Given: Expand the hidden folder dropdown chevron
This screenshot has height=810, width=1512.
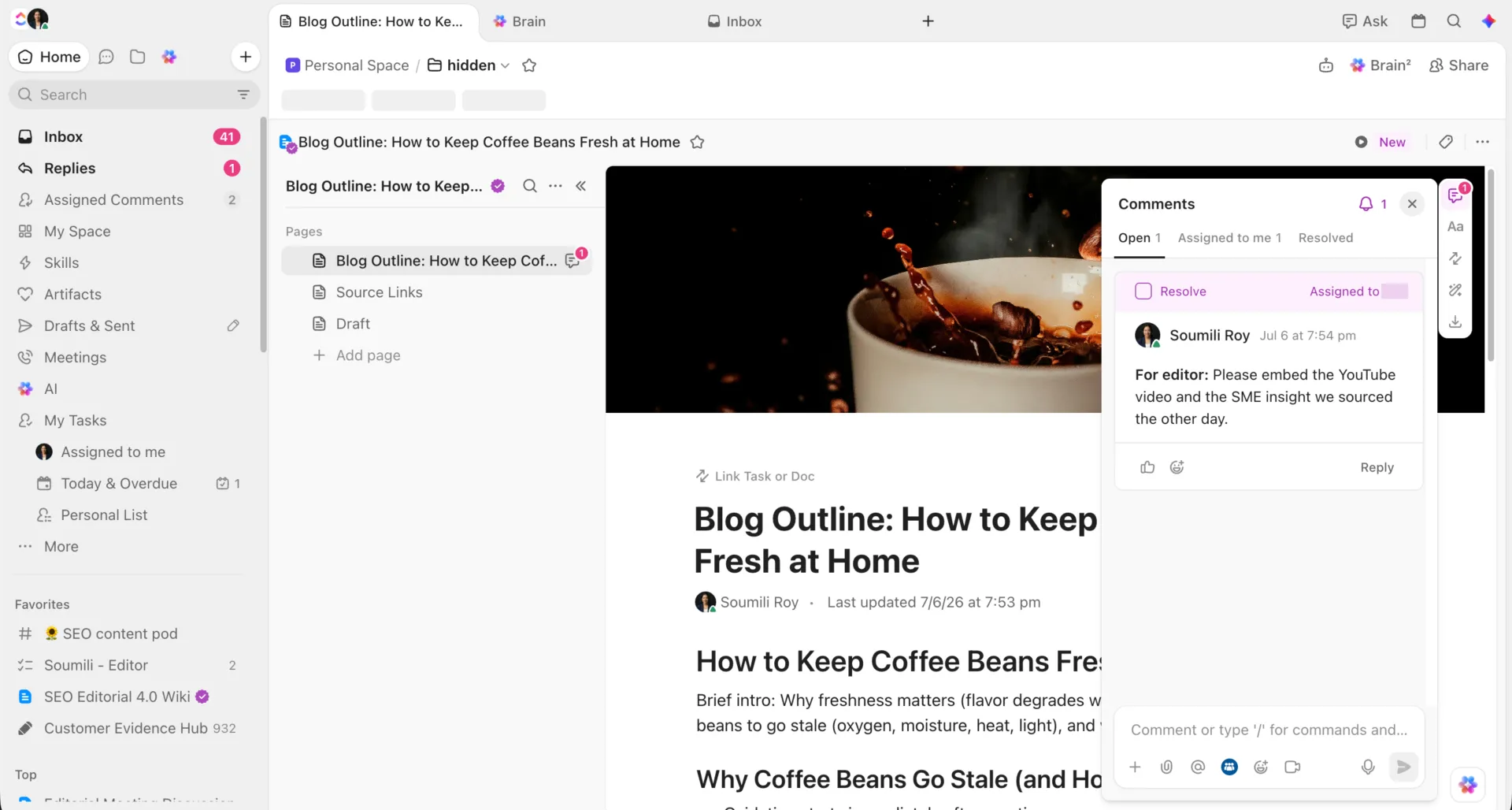Looking at the screenshot, I should pyautogui.click(x=505, y=65).
